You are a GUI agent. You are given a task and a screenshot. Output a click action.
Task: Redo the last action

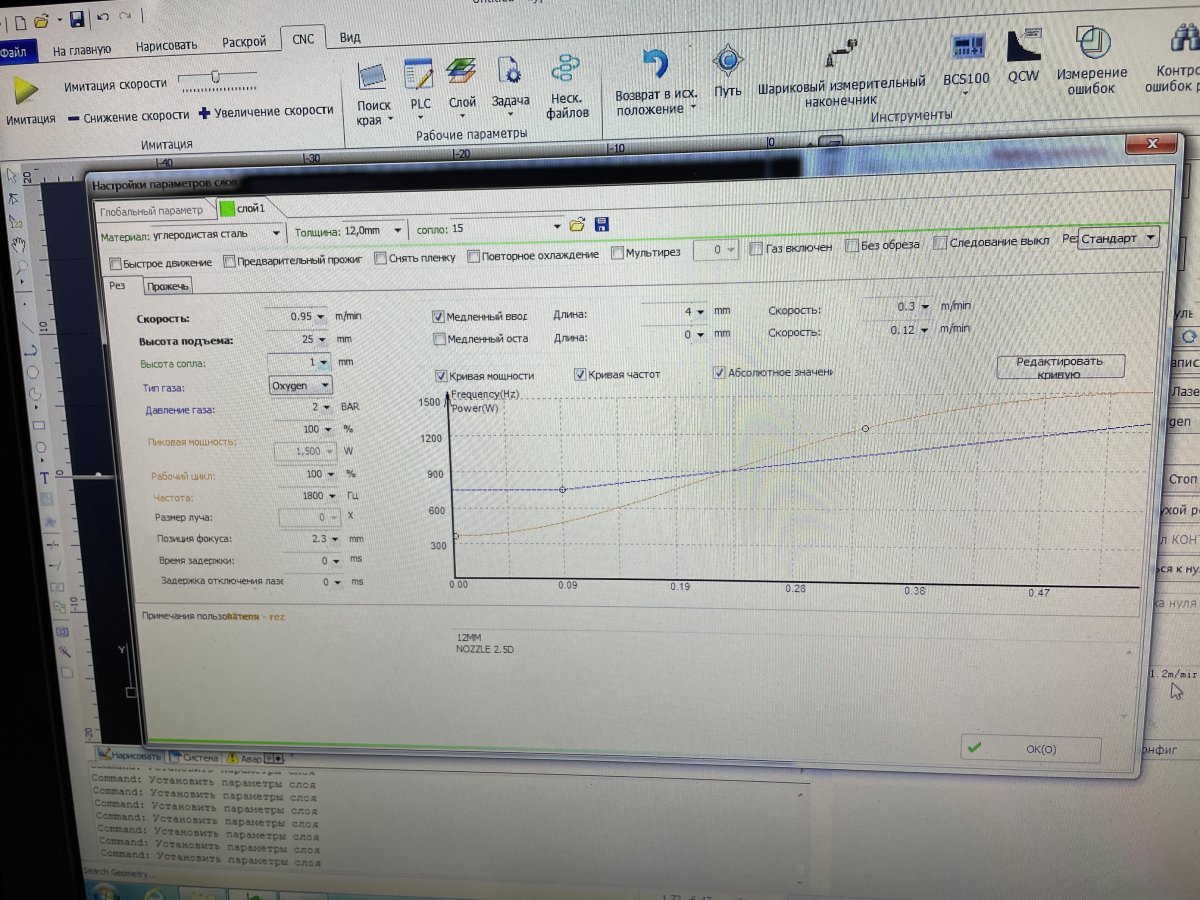(124, 16)
